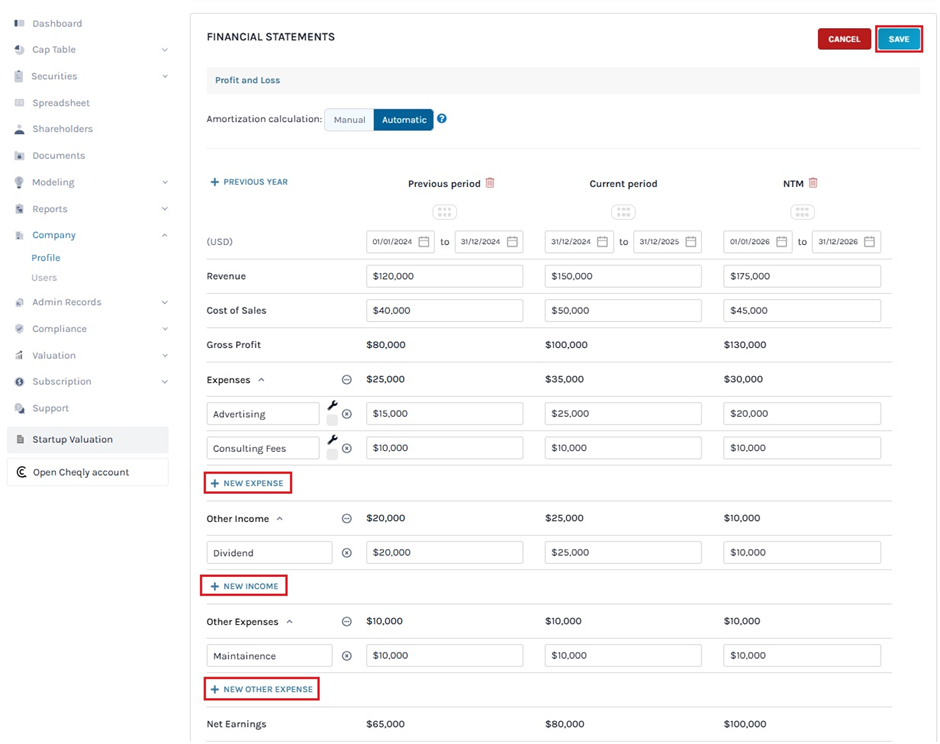The image size is (940, 744).
Task: Click the Previous period Revenue field
Action: point(444,276)
